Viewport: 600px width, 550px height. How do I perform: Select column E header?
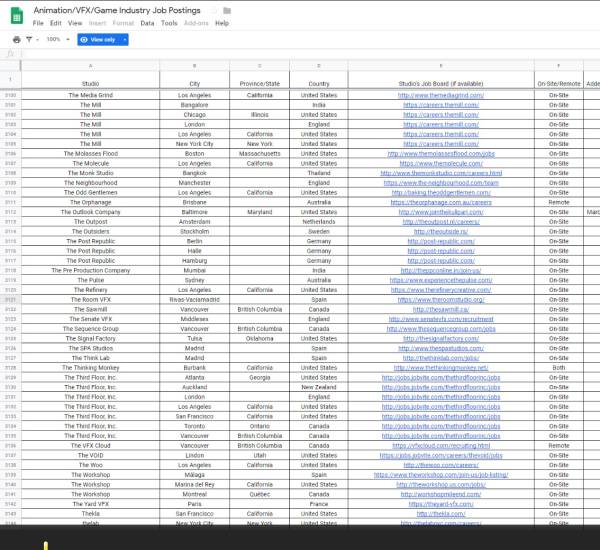[x=441, y=66]
